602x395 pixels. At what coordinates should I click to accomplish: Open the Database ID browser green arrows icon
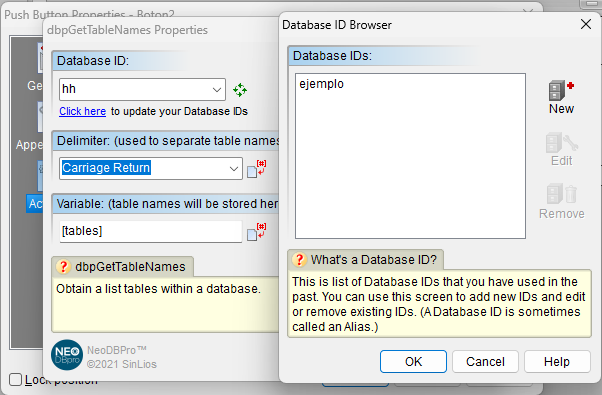click(x=240, y=90)
